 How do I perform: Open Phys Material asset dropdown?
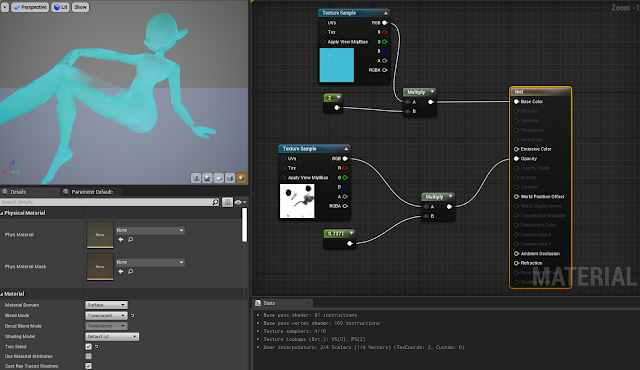tap(150, 230)
